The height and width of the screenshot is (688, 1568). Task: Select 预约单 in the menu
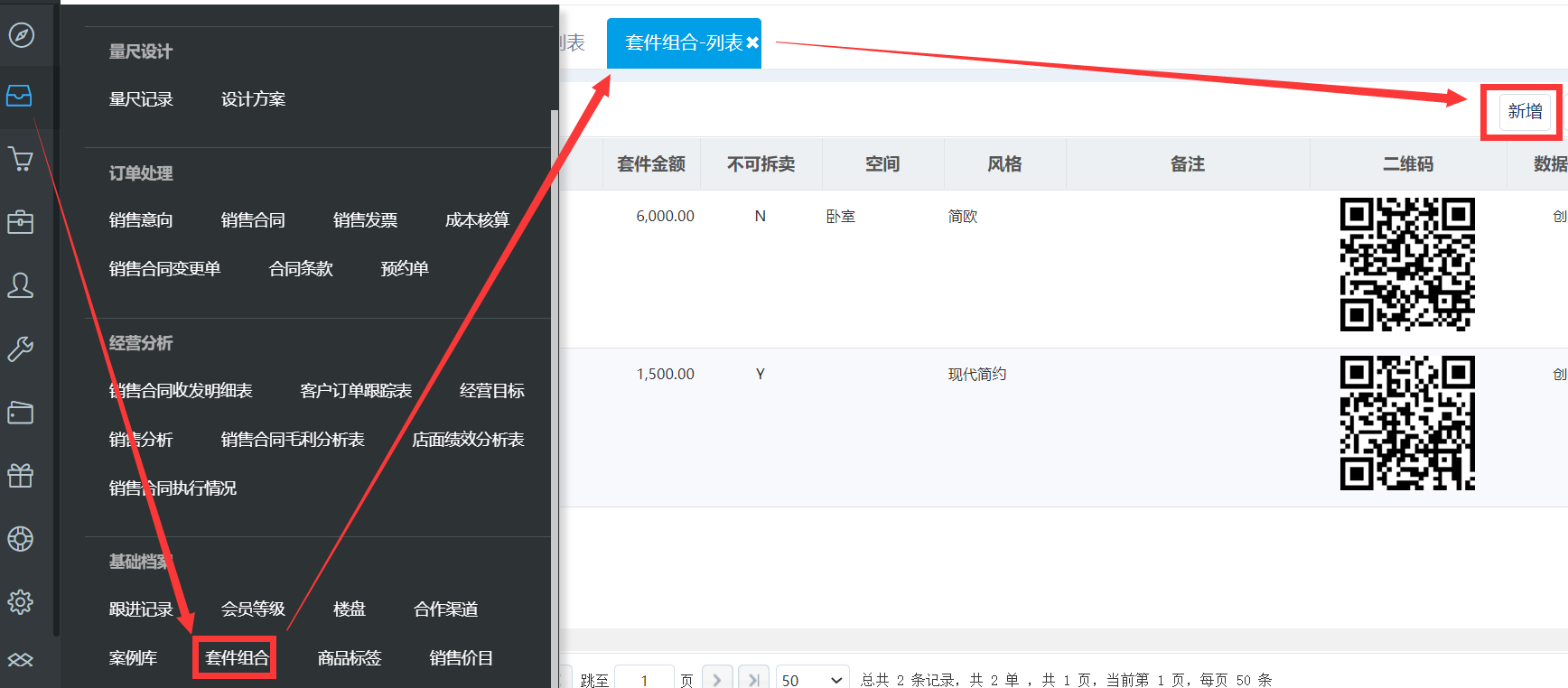click(405, 269)
